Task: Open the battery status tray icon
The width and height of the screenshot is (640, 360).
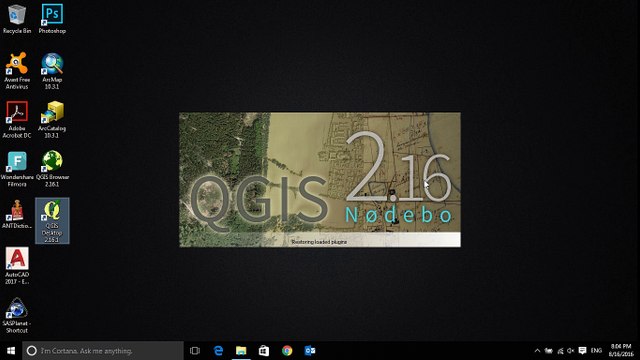Action: click(549, 351)
